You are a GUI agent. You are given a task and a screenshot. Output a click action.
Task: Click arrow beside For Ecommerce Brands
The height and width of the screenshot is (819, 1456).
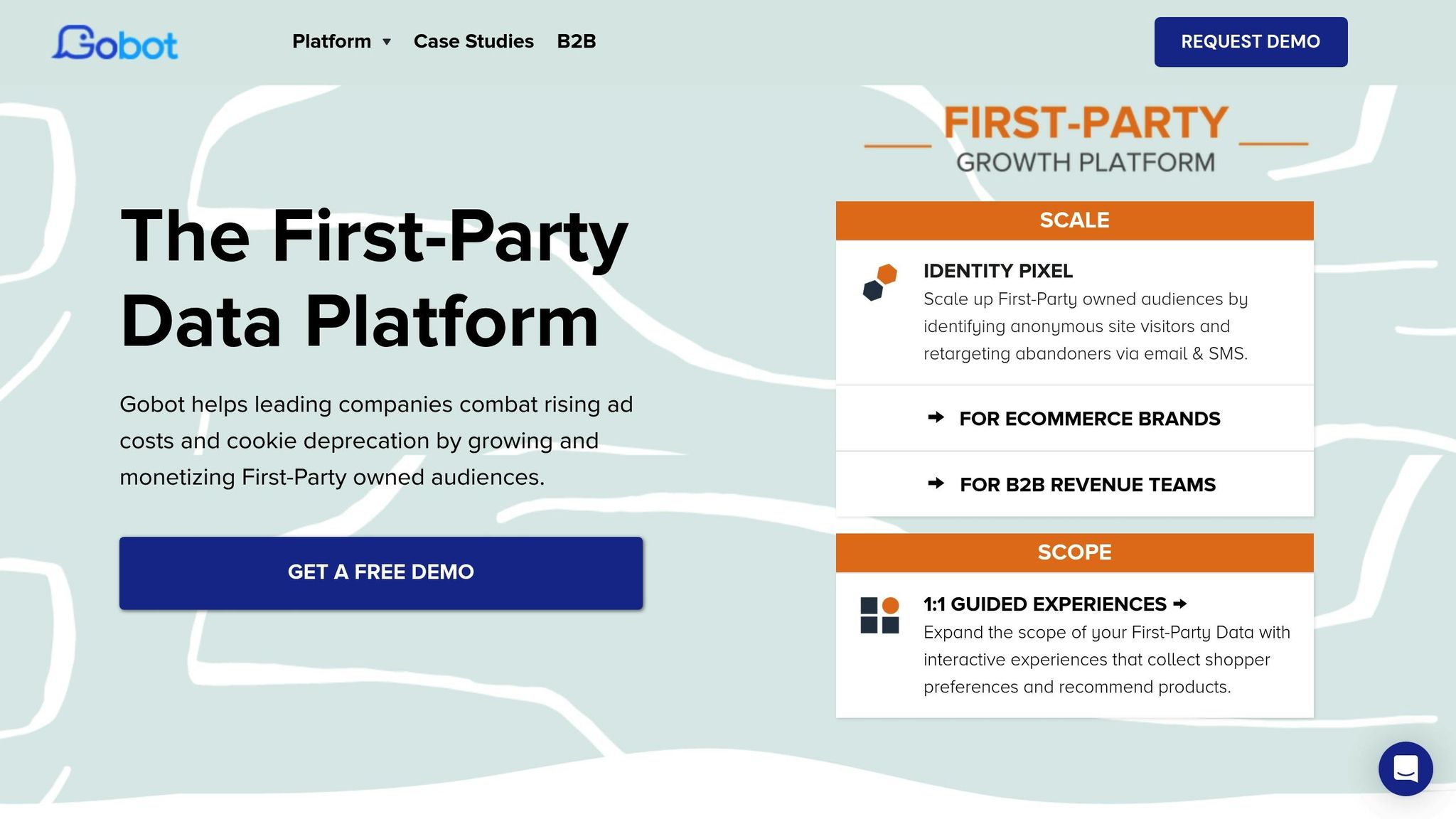click(936, 417)
